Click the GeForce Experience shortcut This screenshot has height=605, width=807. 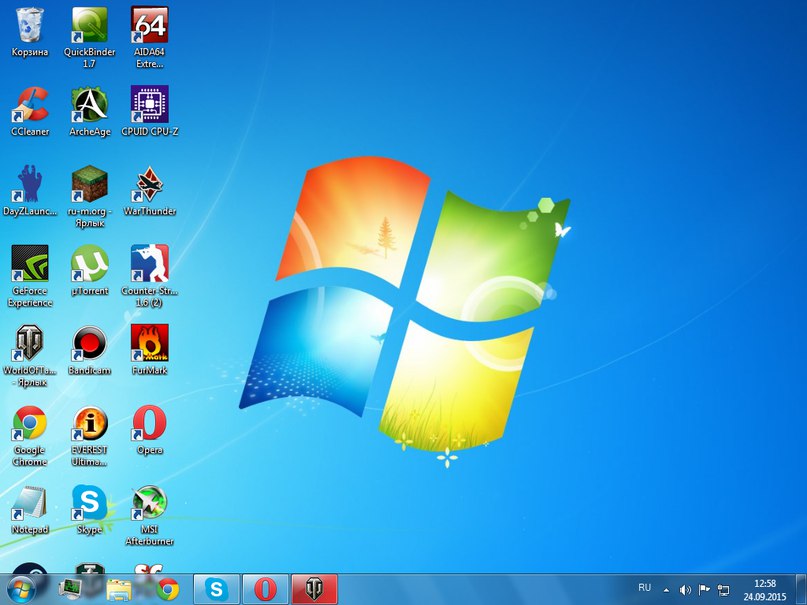point(30,265)
